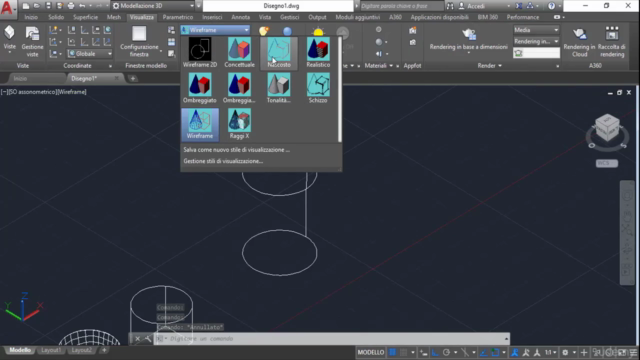Viewport: 640px width, 360px height.
Task: Open the Annota ribbon tab
Action: point(240,17)
